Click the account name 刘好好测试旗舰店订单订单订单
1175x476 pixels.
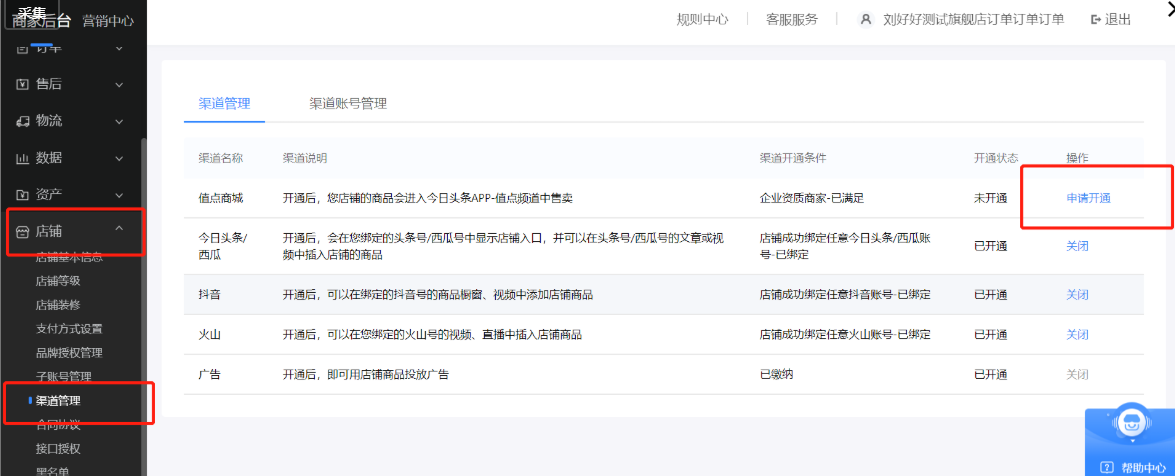(973, 19)
